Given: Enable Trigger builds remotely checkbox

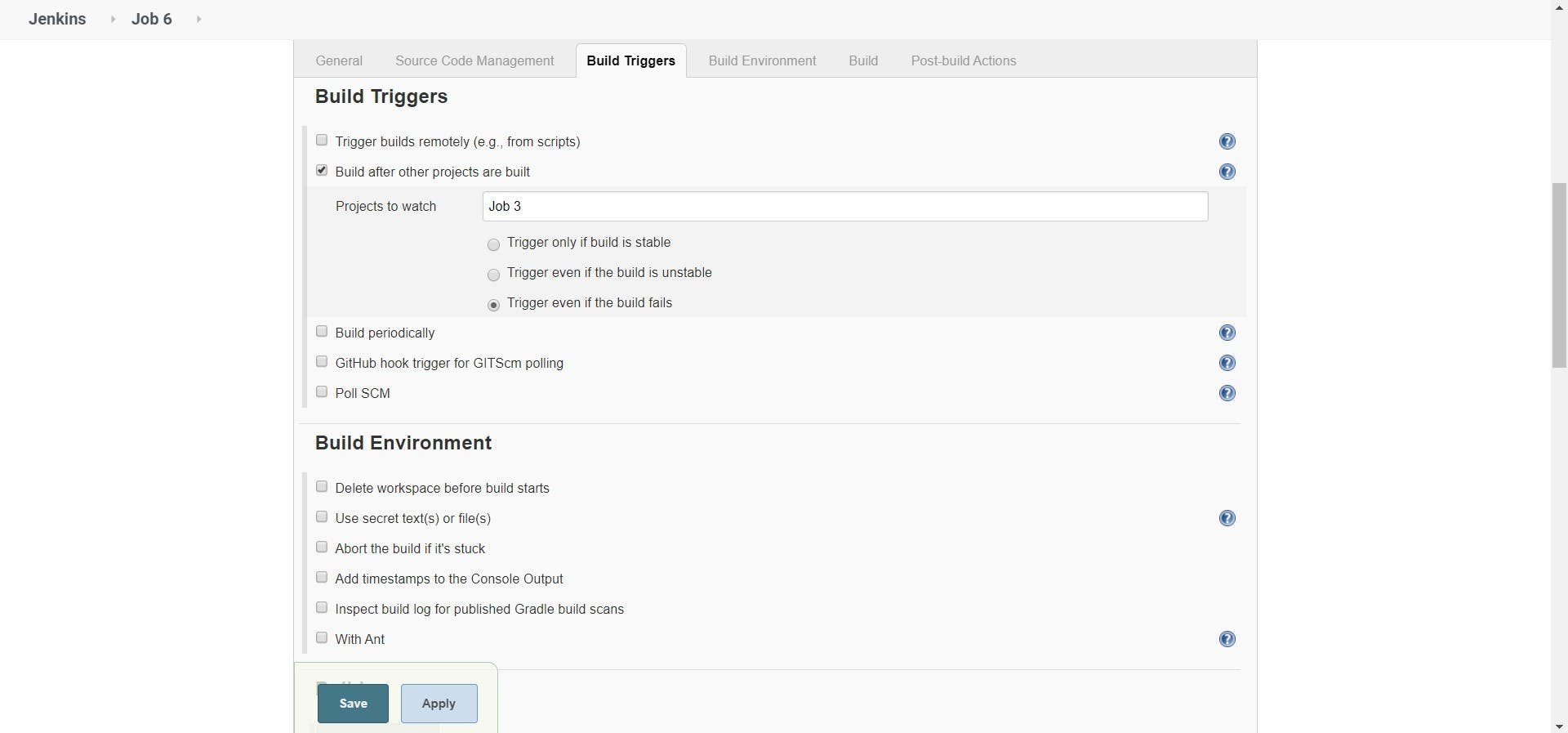Looking at the screenshot, I should coord(322,141).
